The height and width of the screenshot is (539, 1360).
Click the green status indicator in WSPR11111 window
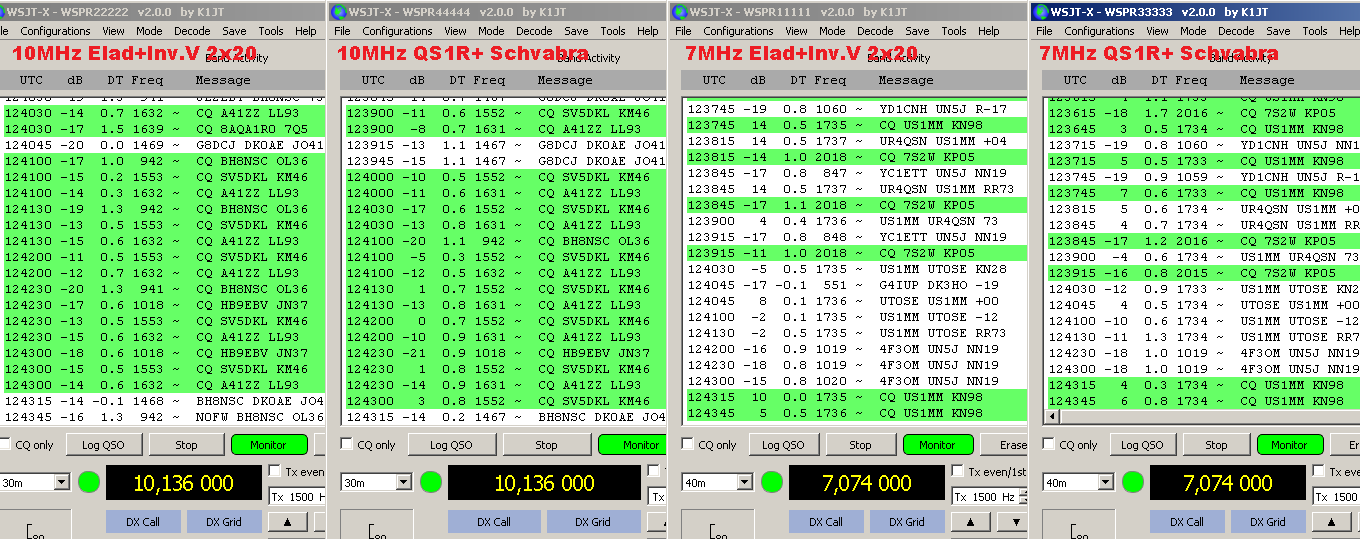tap(772, 482)
